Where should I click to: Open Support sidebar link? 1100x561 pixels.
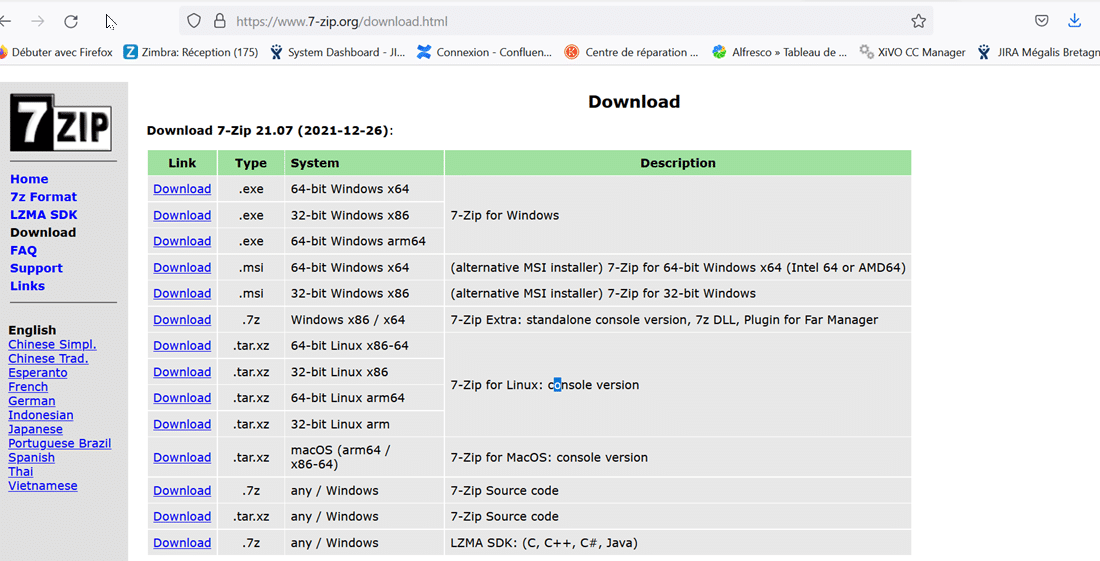pos(36,268)
